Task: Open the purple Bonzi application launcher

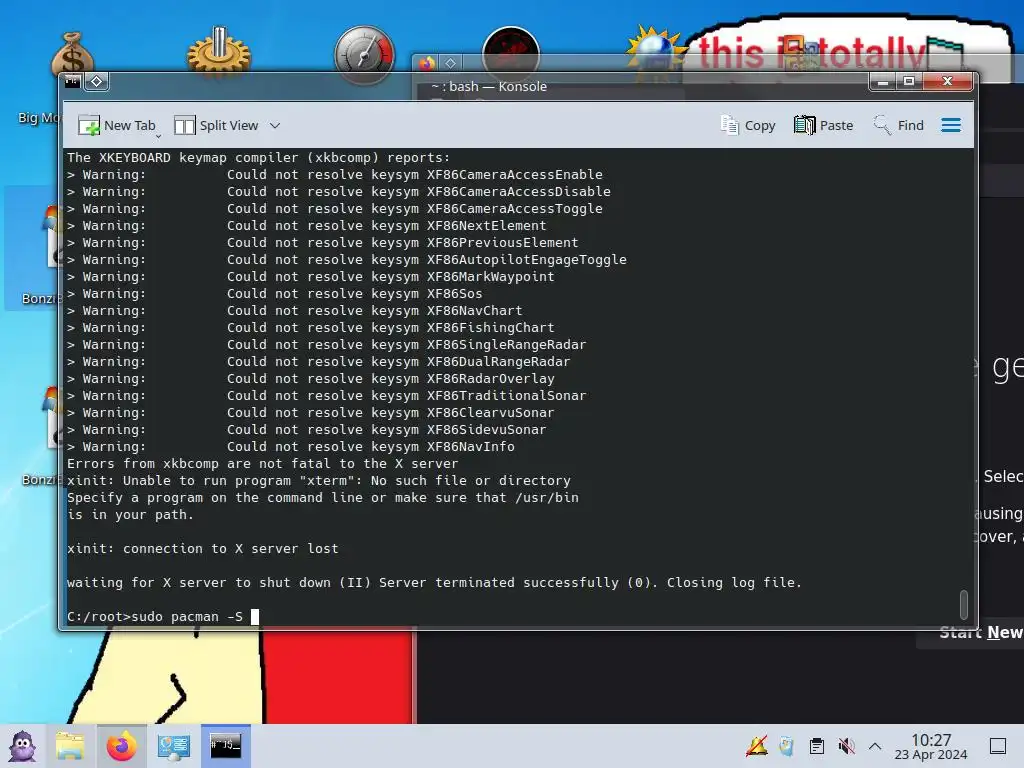Action: [22, 746]
